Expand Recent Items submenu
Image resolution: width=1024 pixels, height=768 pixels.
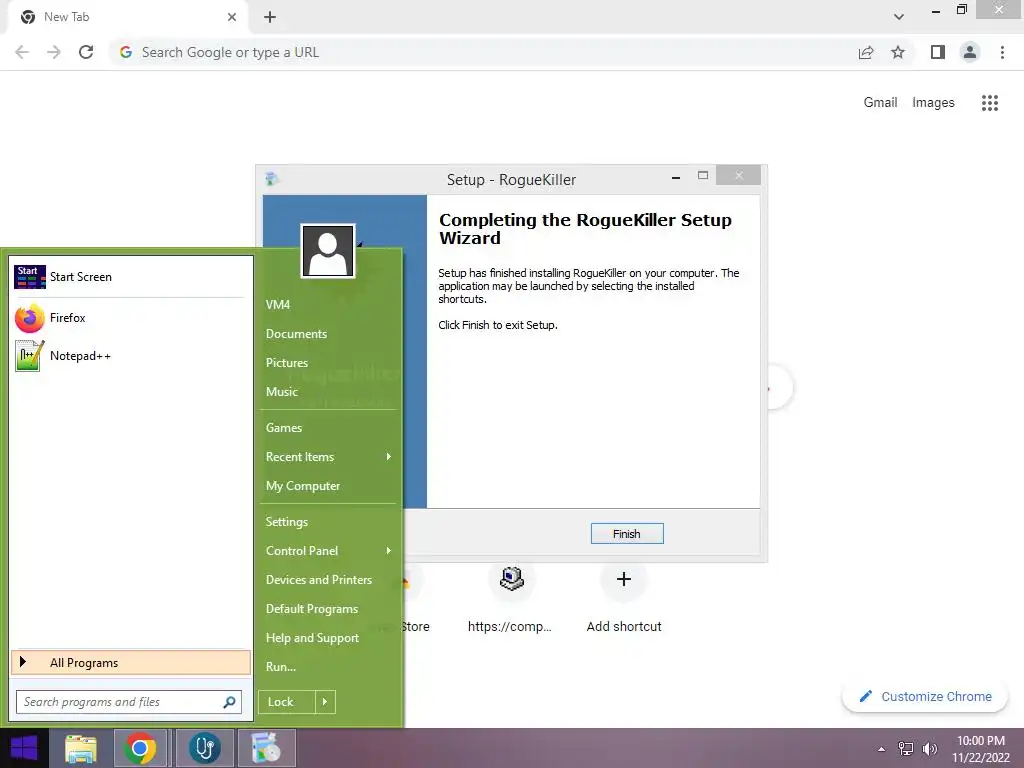(328, 457)
